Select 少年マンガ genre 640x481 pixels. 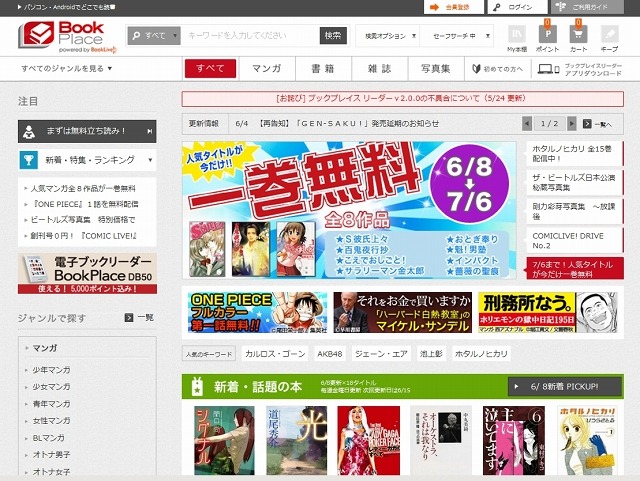51,370
